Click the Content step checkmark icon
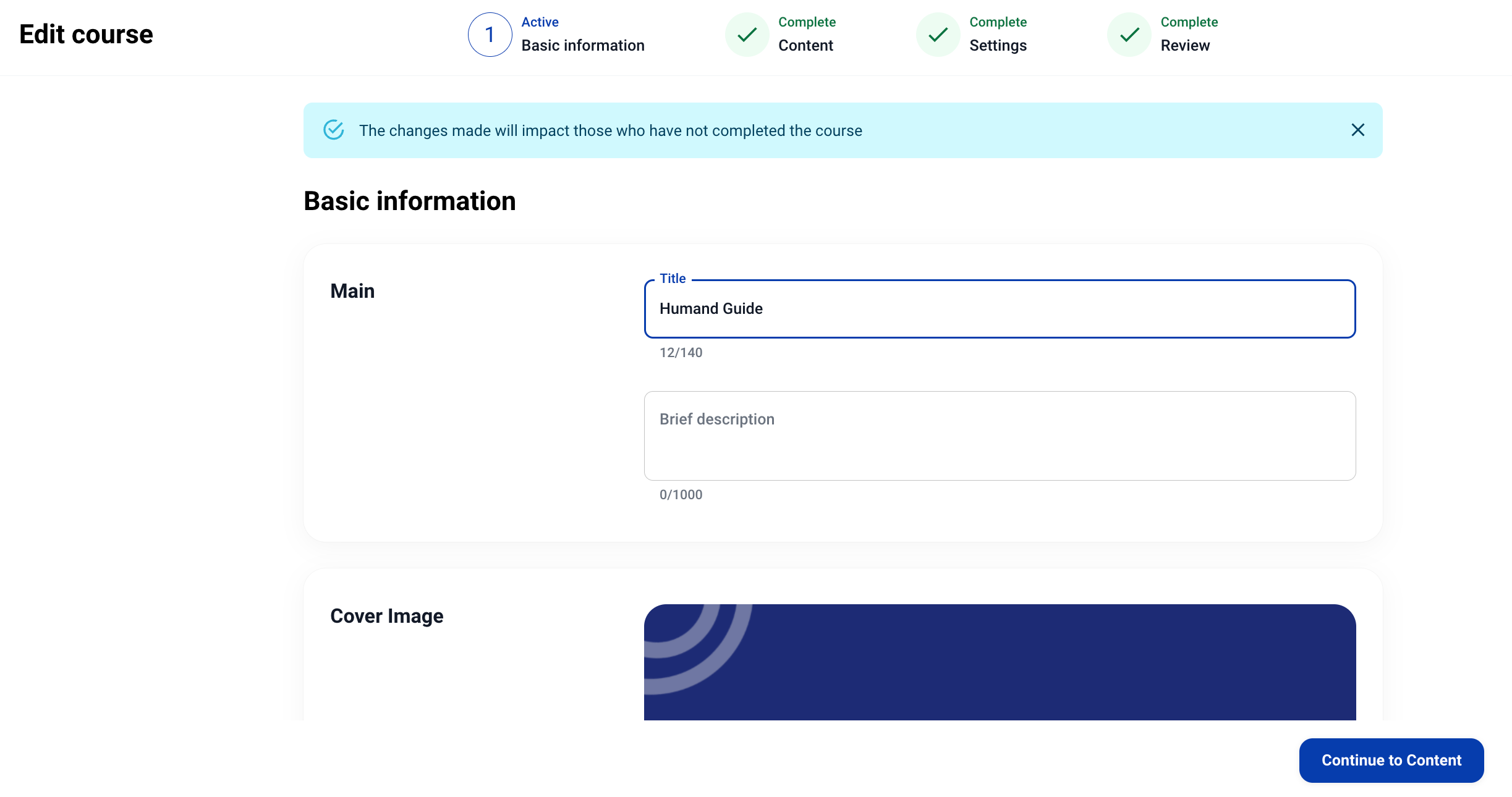1512x797 pixels. pyautogui.click(x=747, y=35)
